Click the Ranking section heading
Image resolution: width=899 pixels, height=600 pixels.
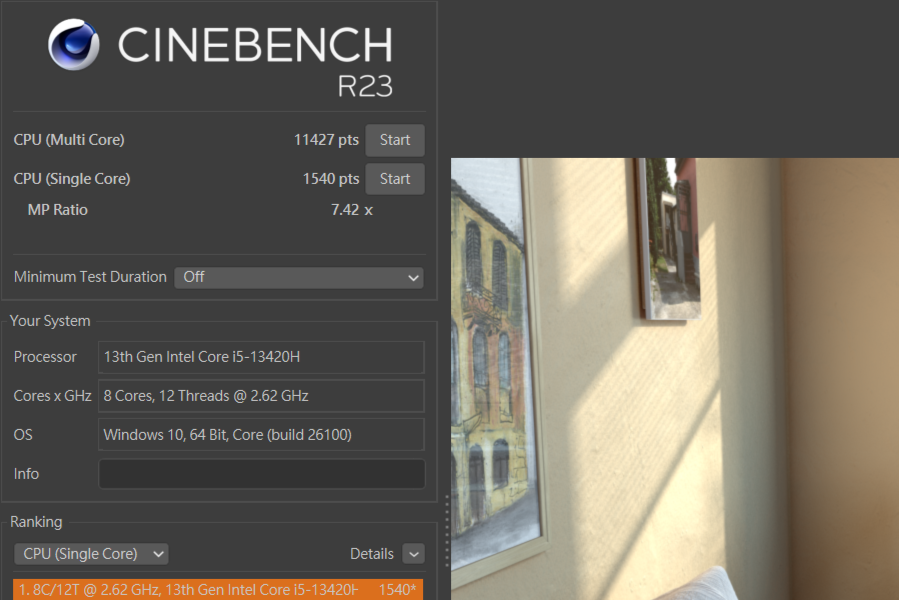36,522
